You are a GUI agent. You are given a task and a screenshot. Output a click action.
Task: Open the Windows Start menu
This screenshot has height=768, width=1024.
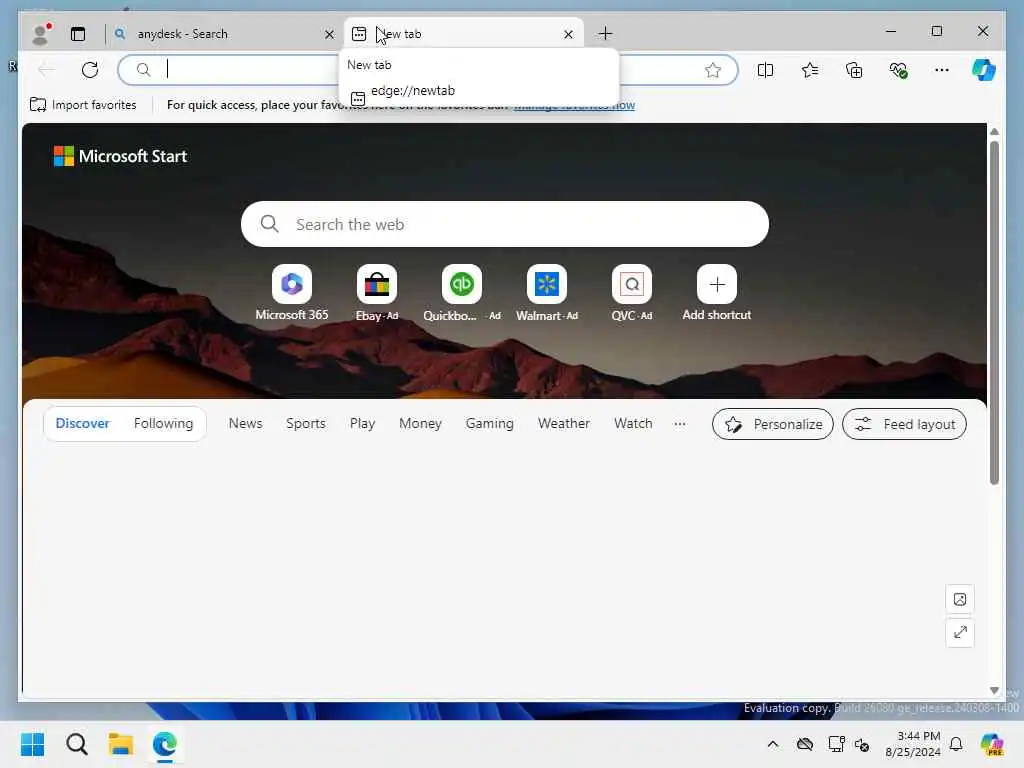click(33, 744)
